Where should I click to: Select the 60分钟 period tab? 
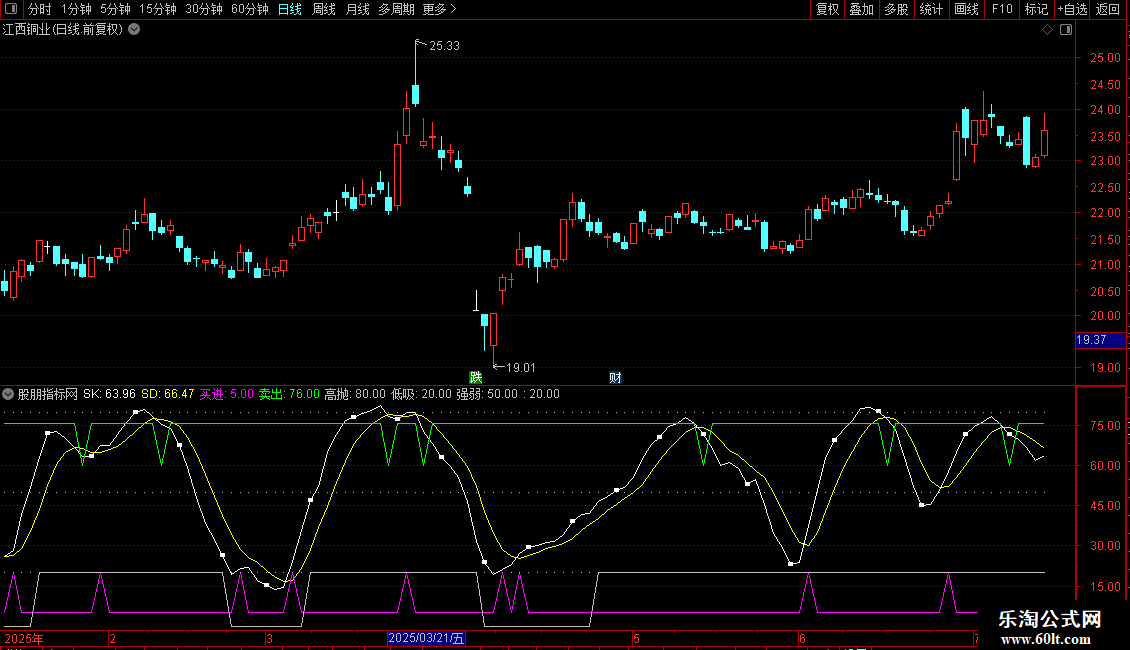(249, 10)
